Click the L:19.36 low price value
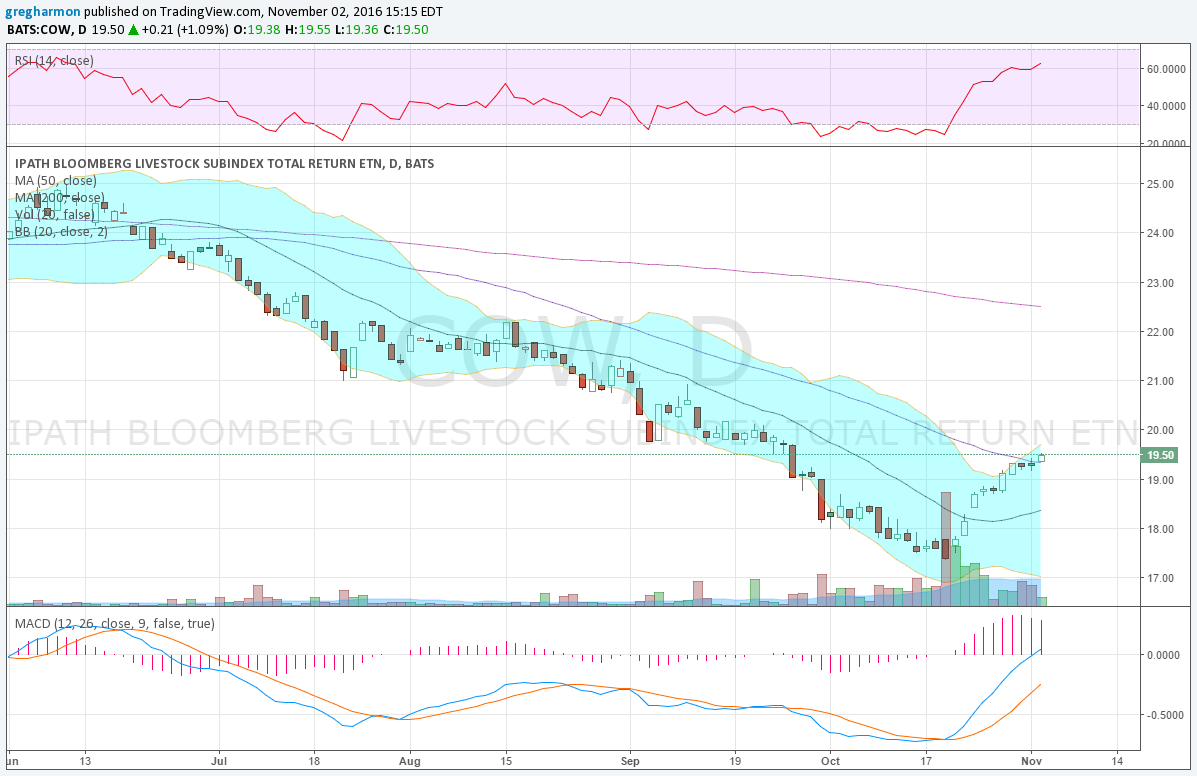Image resolution: width=1197 pixels, height=776 pixels. (x=357, y=30)
